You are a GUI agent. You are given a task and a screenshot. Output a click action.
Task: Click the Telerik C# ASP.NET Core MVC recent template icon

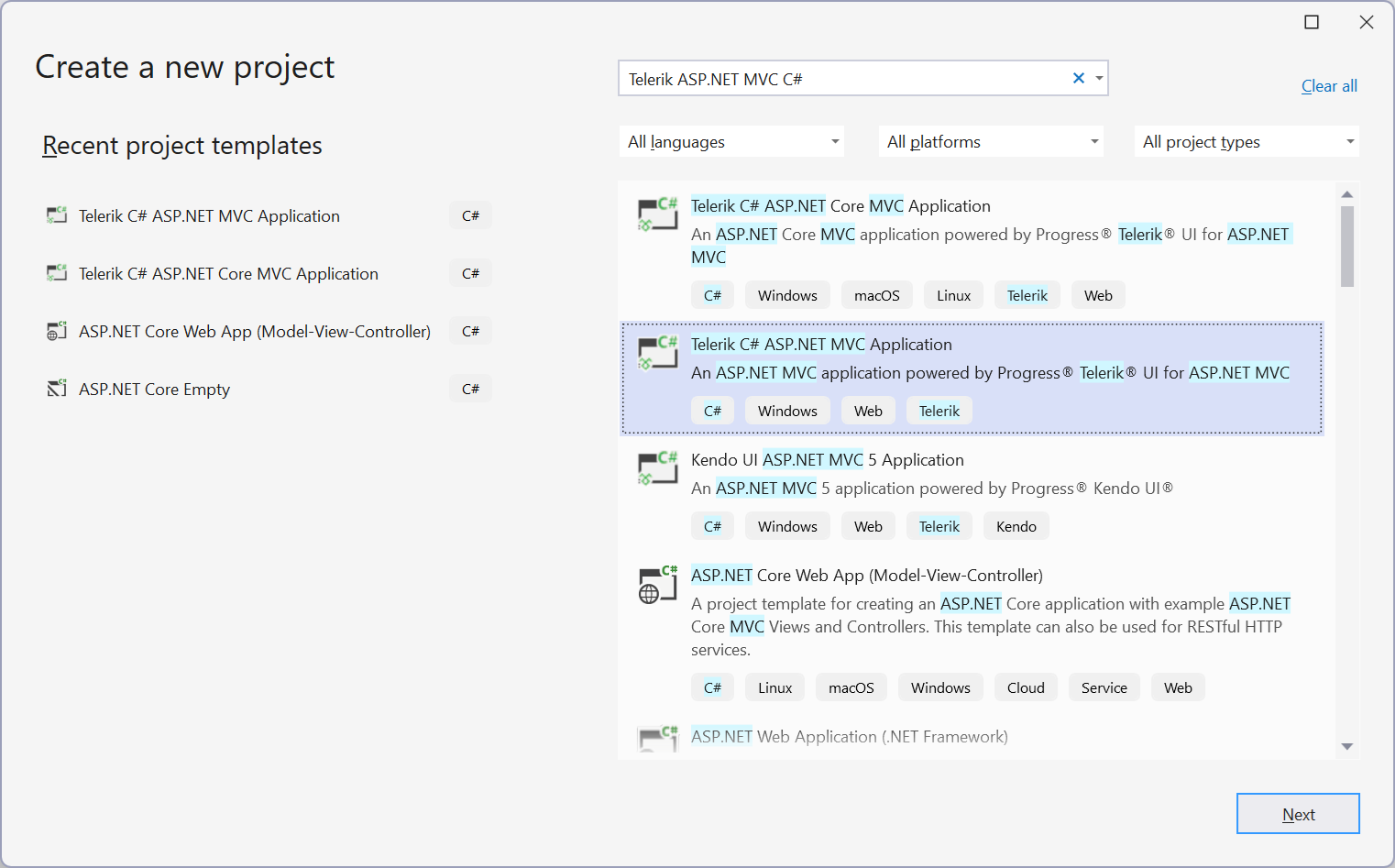[56, 272]
